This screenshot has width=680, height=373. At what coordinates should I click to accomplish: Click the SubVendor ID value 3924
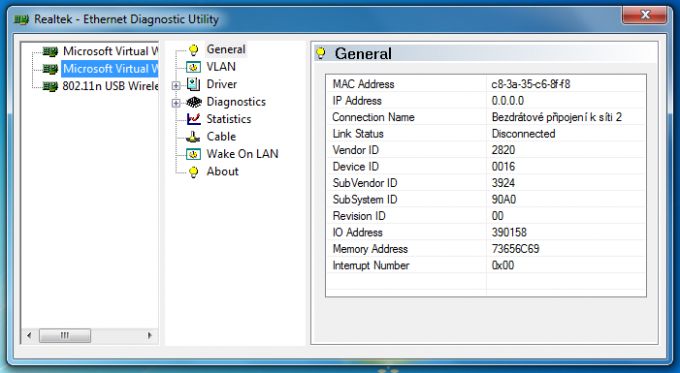503,183
